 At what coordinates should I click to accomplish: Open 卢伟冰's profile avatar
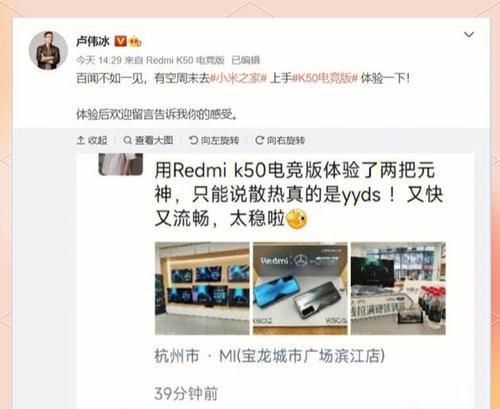48,50
